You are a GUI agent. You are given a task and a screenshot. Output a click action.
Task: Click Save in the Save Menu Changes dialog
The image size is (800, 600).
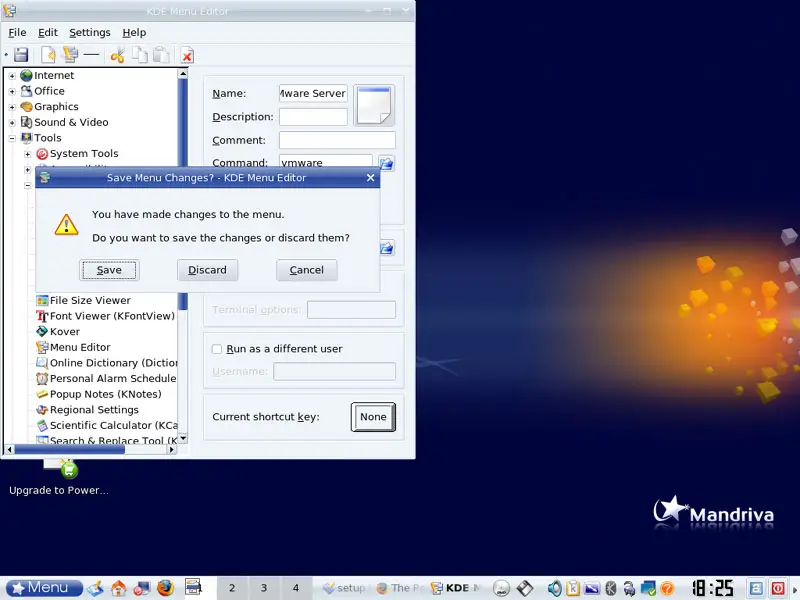tap(109, 270)
